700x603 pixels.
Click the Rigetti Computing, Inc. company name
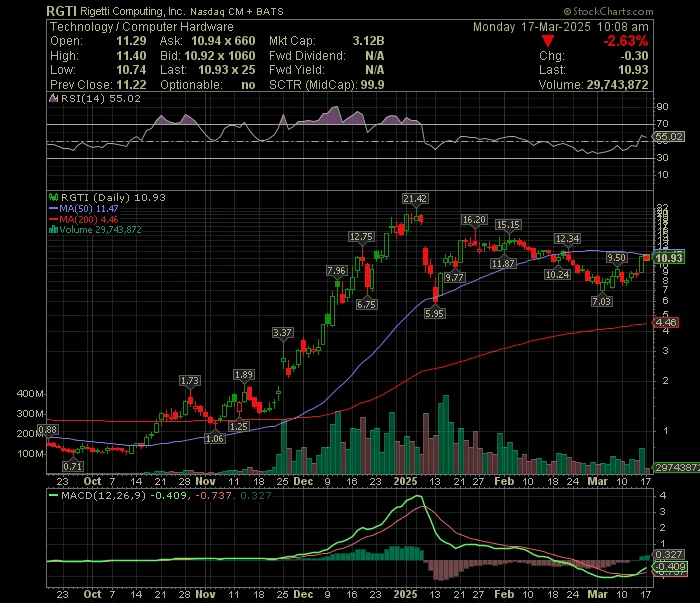132,11
